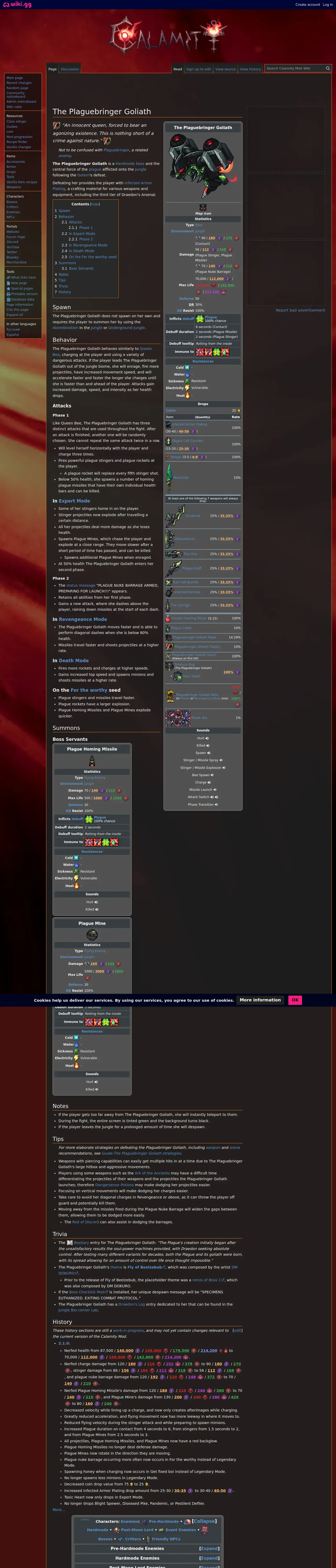Screen dimensions: 336x1568
Task: Click the Thank You painting image
Action: click(178, 718)
